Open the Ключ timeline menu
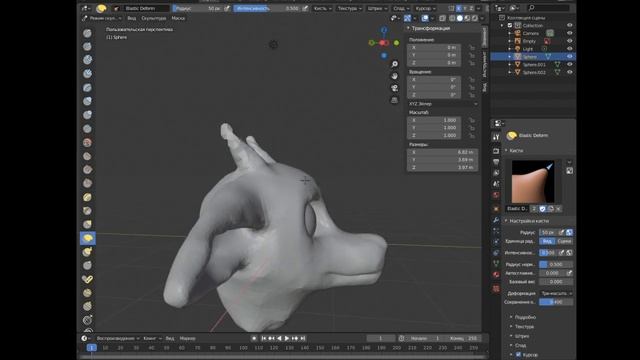 click(x=152, y=338)
